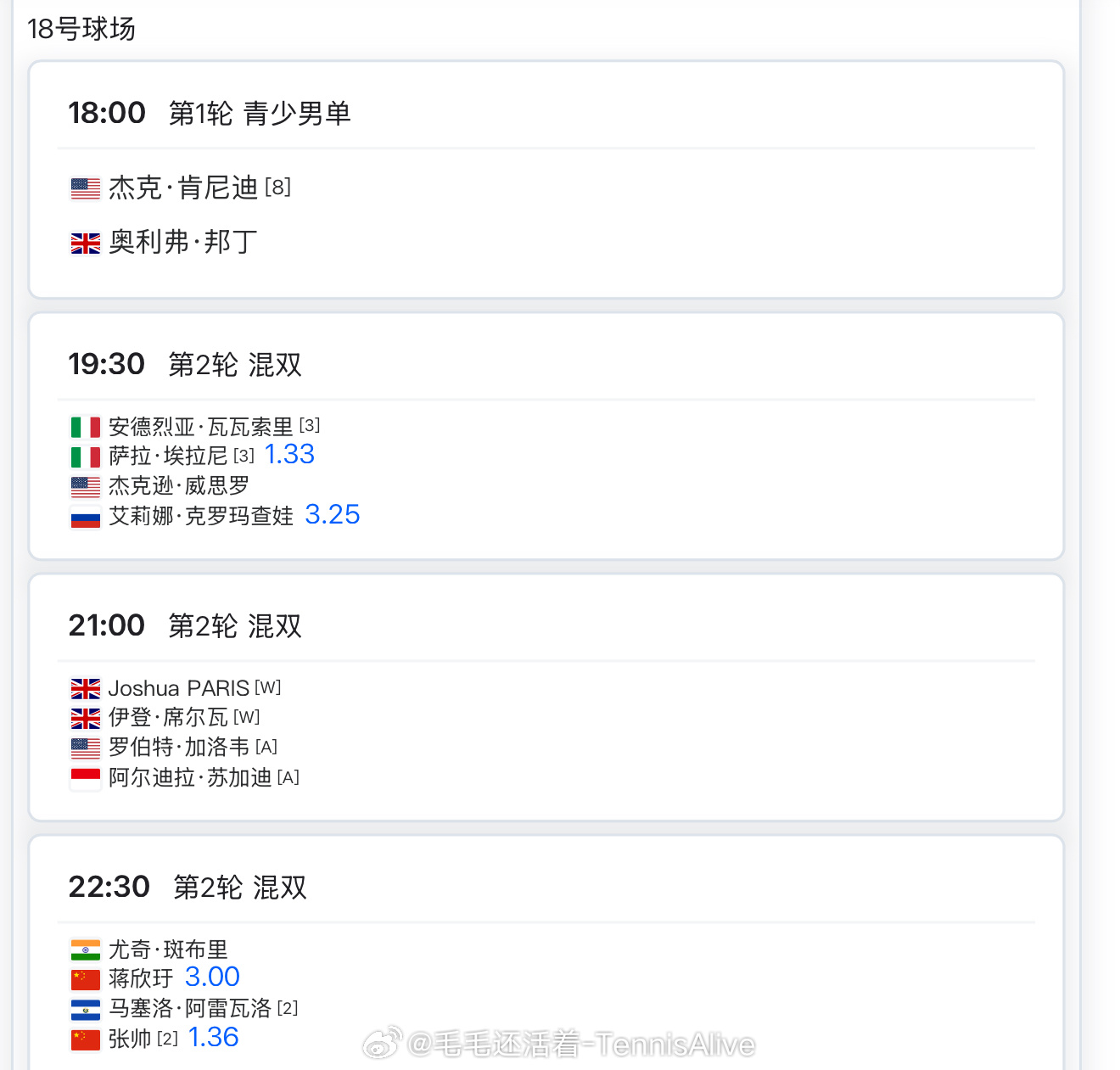Select the 1.33 odds value

click(289, 455)
